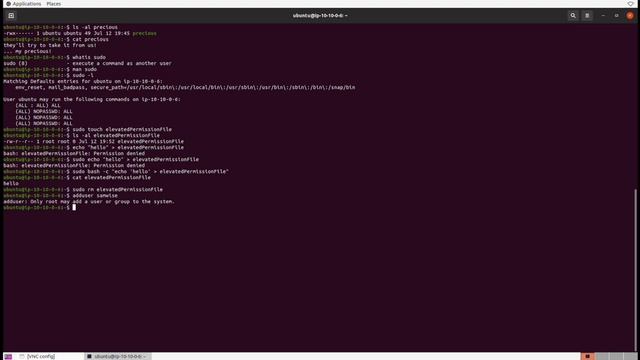640x360 pixels.
Task: Open the Applications menu
Action: (x=24, y=4)
